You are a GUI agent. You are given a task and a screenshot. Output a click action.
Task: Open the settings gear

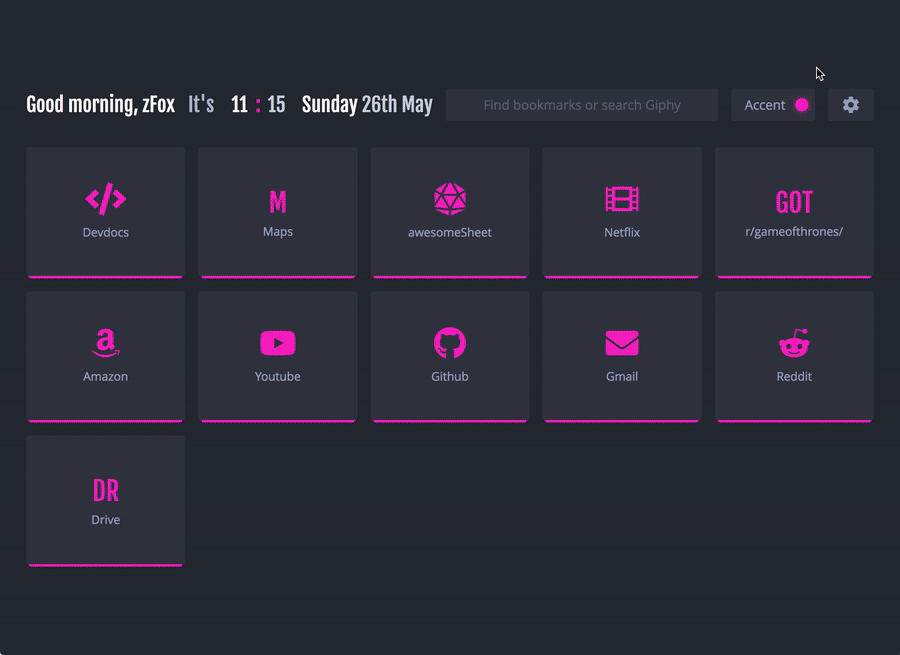[x=850, y=104]
